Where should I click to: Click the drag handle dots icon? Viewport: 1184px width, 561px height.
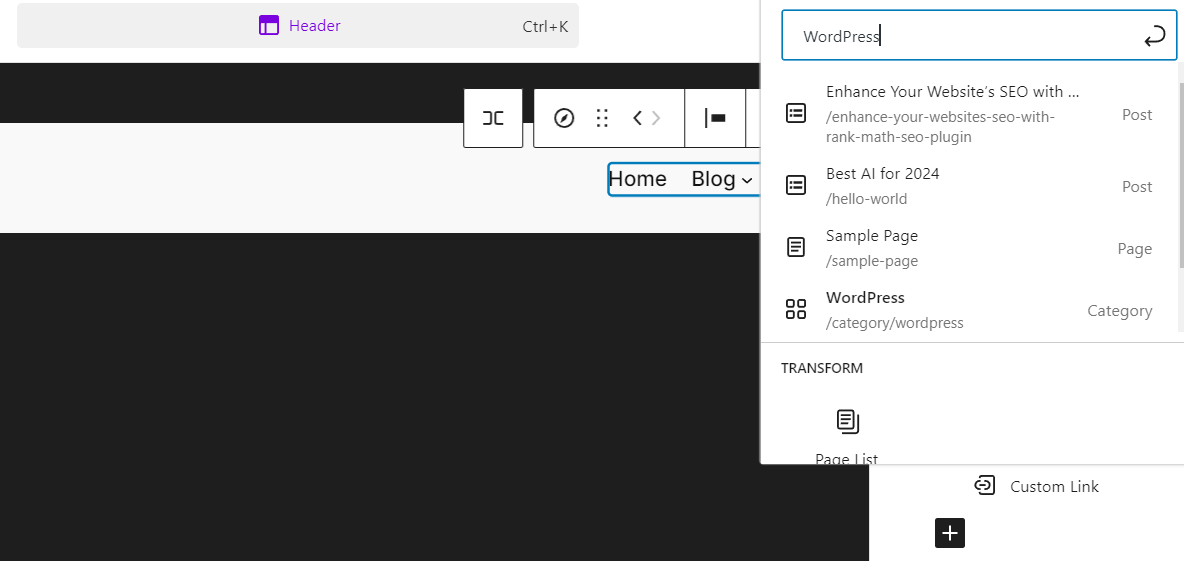tap(602, 118)
